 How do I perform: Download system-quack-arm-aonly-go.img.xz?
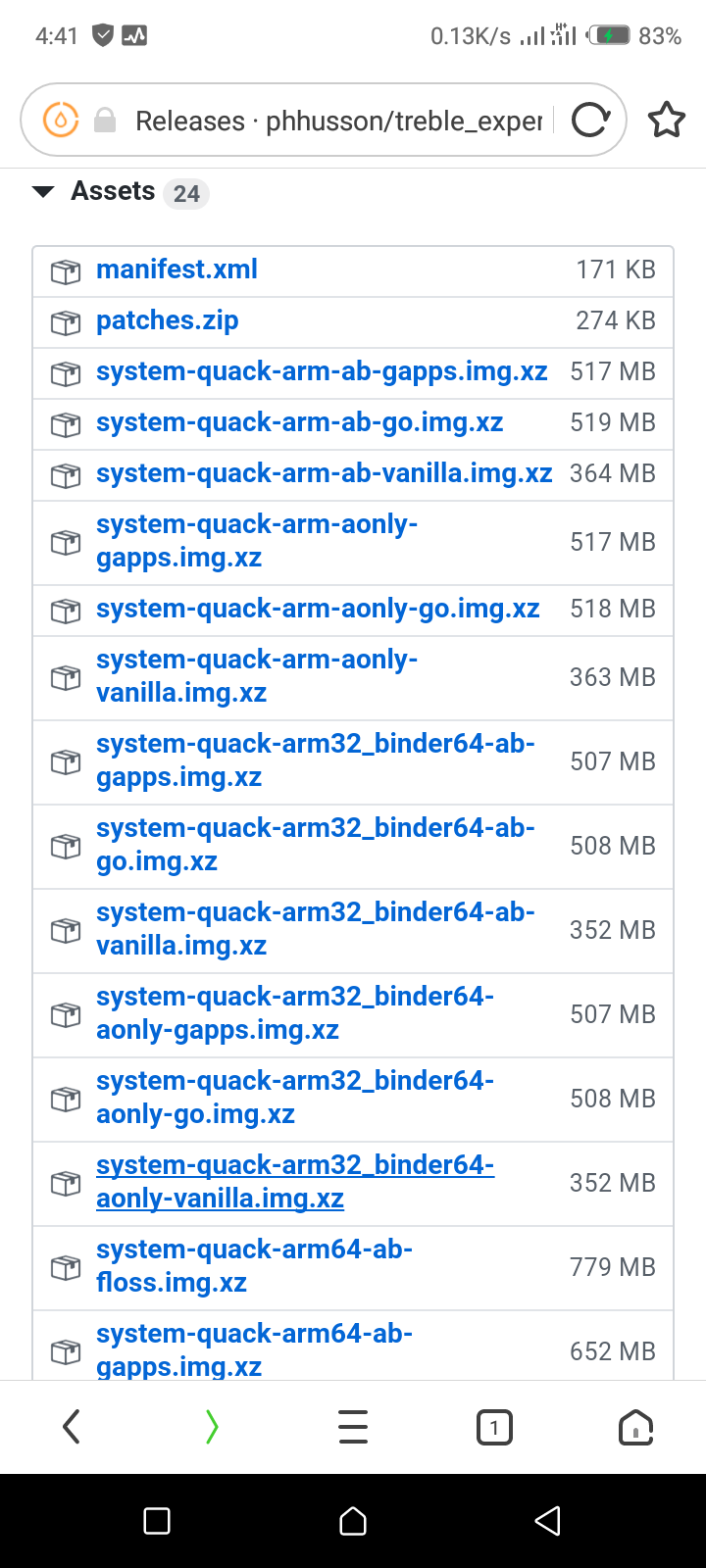[318, 609]
